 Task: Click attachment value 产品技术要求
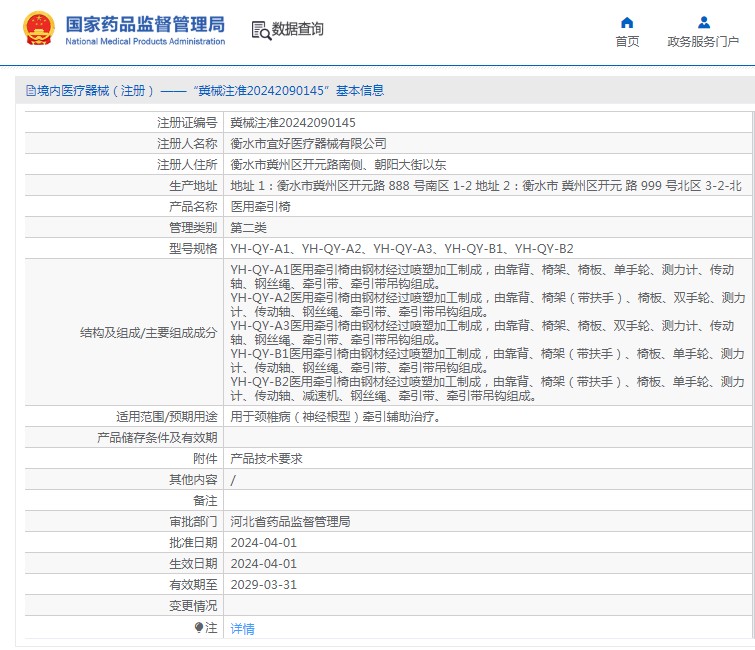pos(266,458)
